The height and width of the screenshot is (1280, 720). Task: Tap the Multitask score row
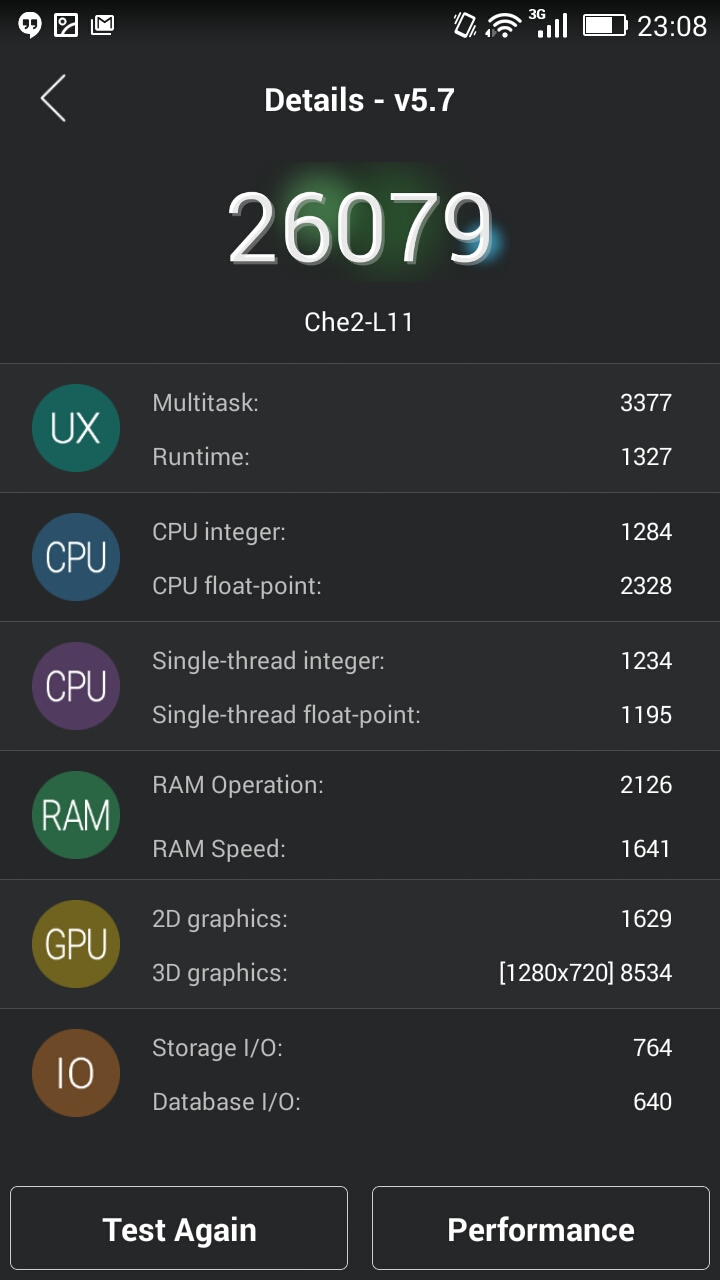point(412,403)
